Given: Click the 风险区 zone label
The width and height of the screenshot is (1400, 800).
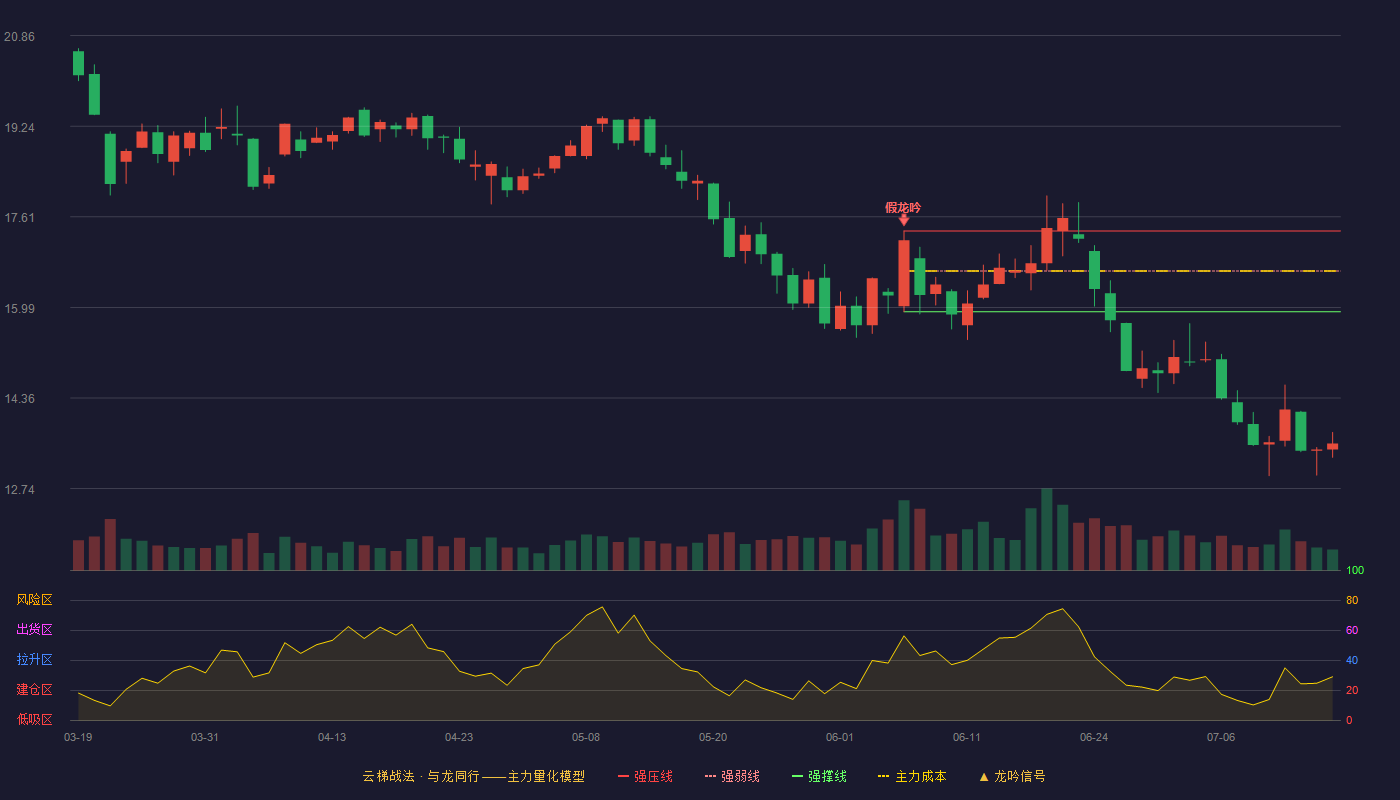Looking at the screenshot, I should click(34, 600).
